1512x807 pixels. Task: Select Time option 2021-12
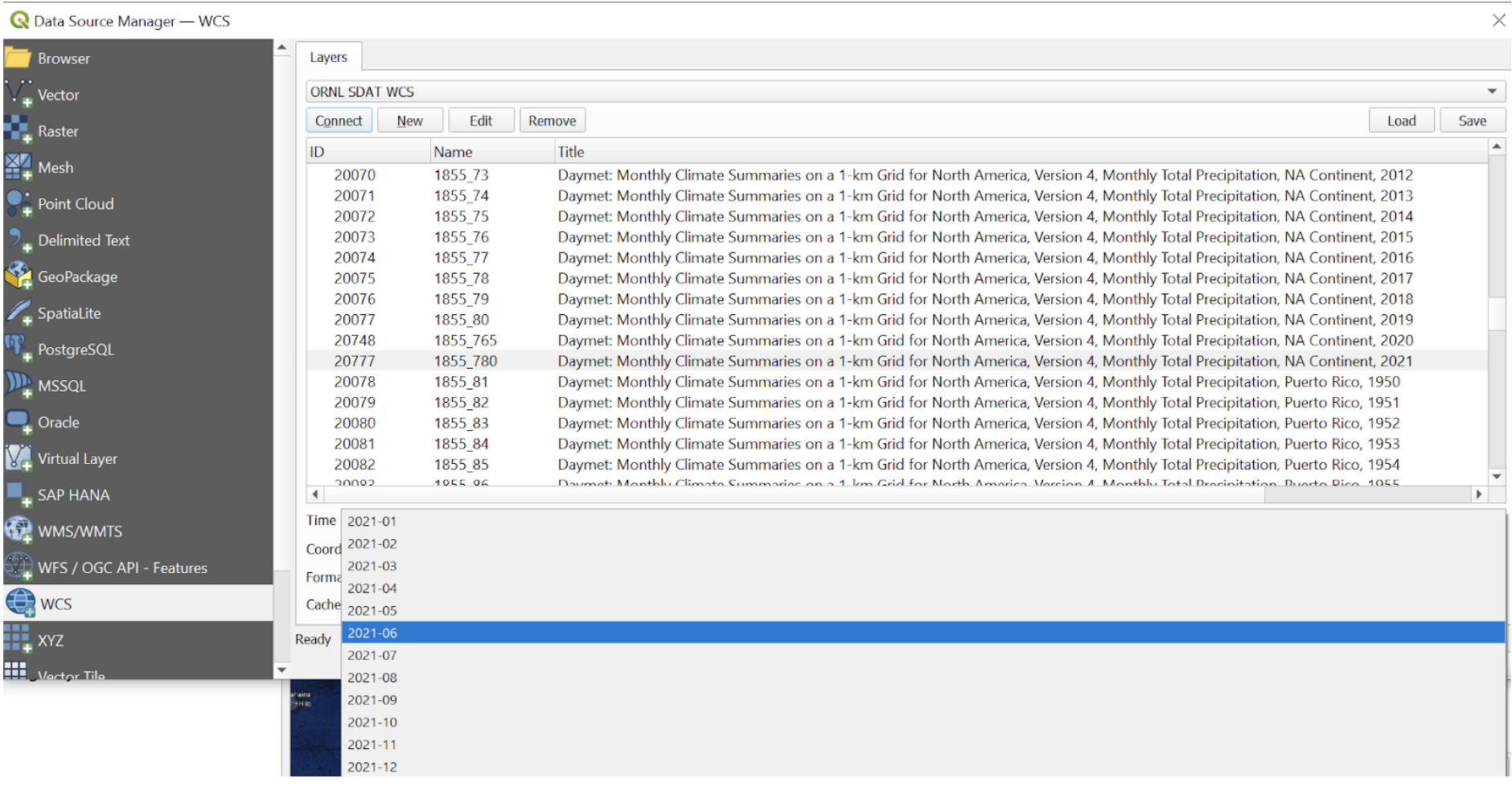tap(922, 767)
